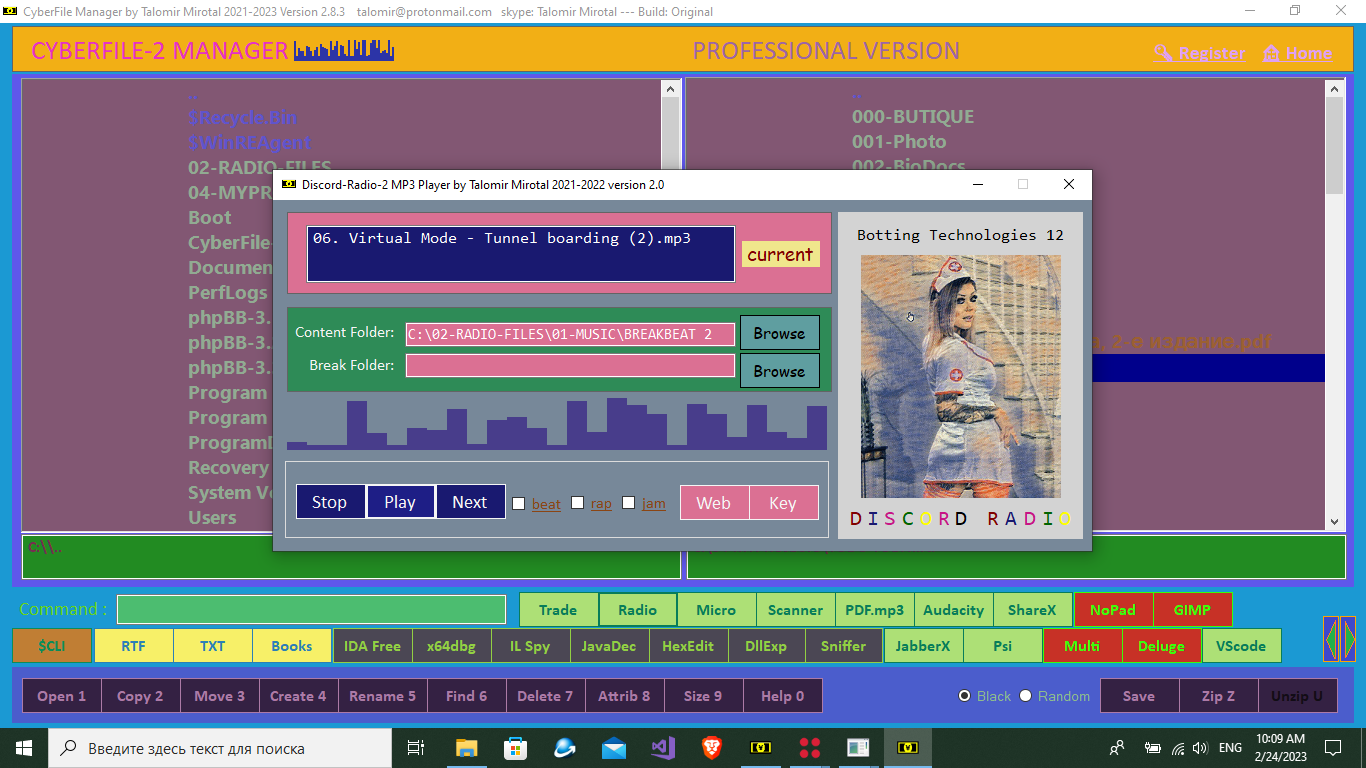The height and width of the screenshot is (768, 1366).
Task: Open Brave browser from the taskbar
Action: point(711,747)
